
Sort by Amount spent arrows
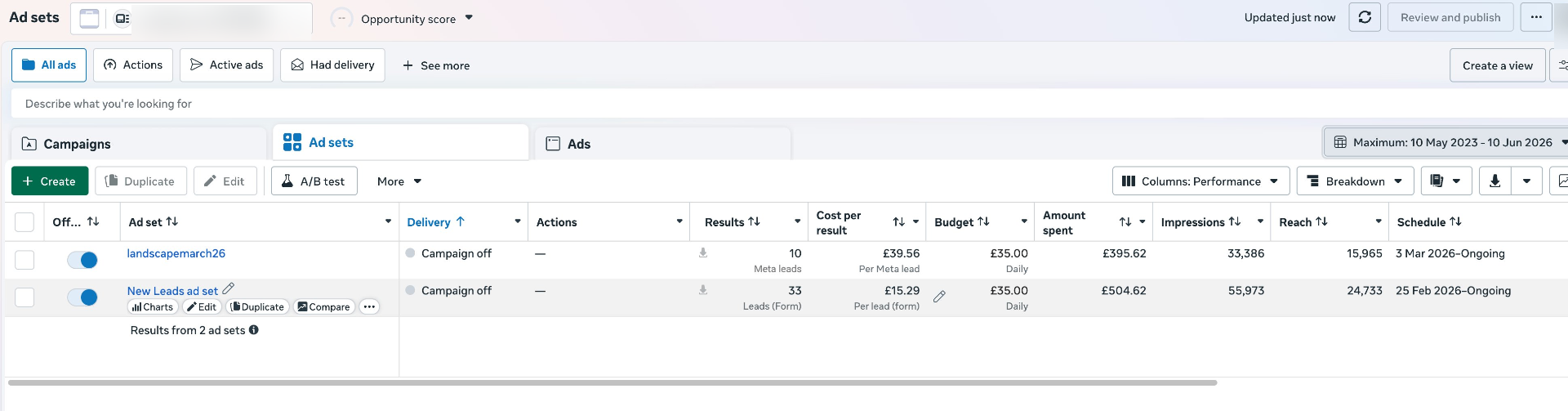tap(1125, 222)
